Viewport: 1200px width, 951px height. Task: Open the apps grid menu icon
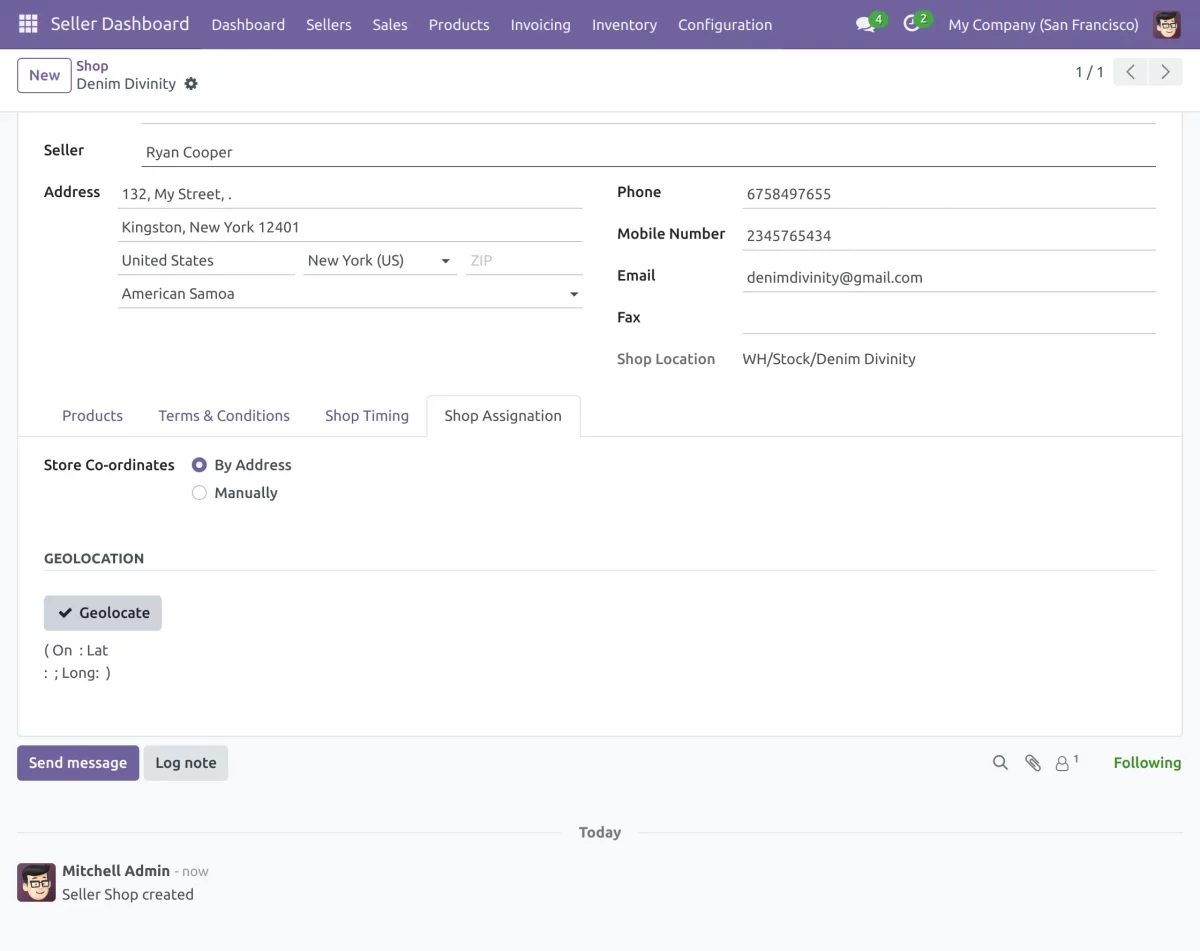(x=28, y=24)
